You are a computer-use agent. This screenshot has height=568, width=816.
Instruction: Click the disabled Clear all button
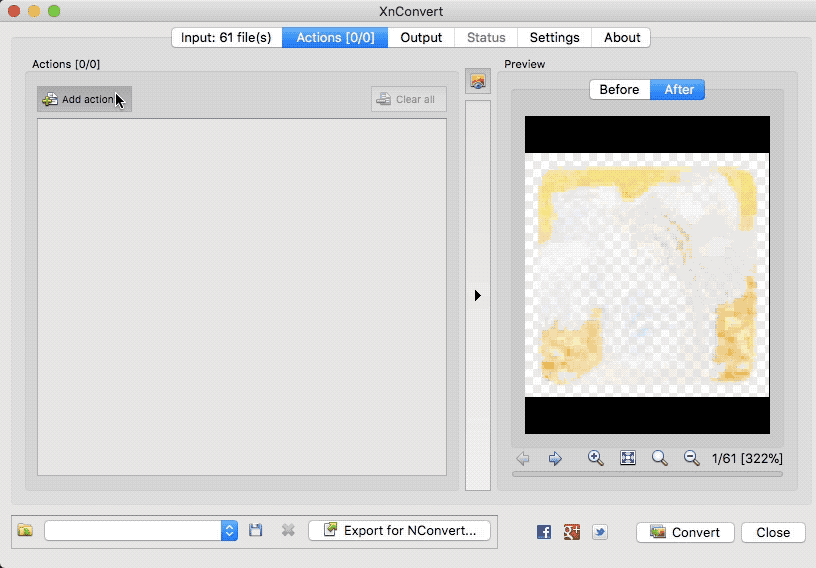(x=409, y=99)
